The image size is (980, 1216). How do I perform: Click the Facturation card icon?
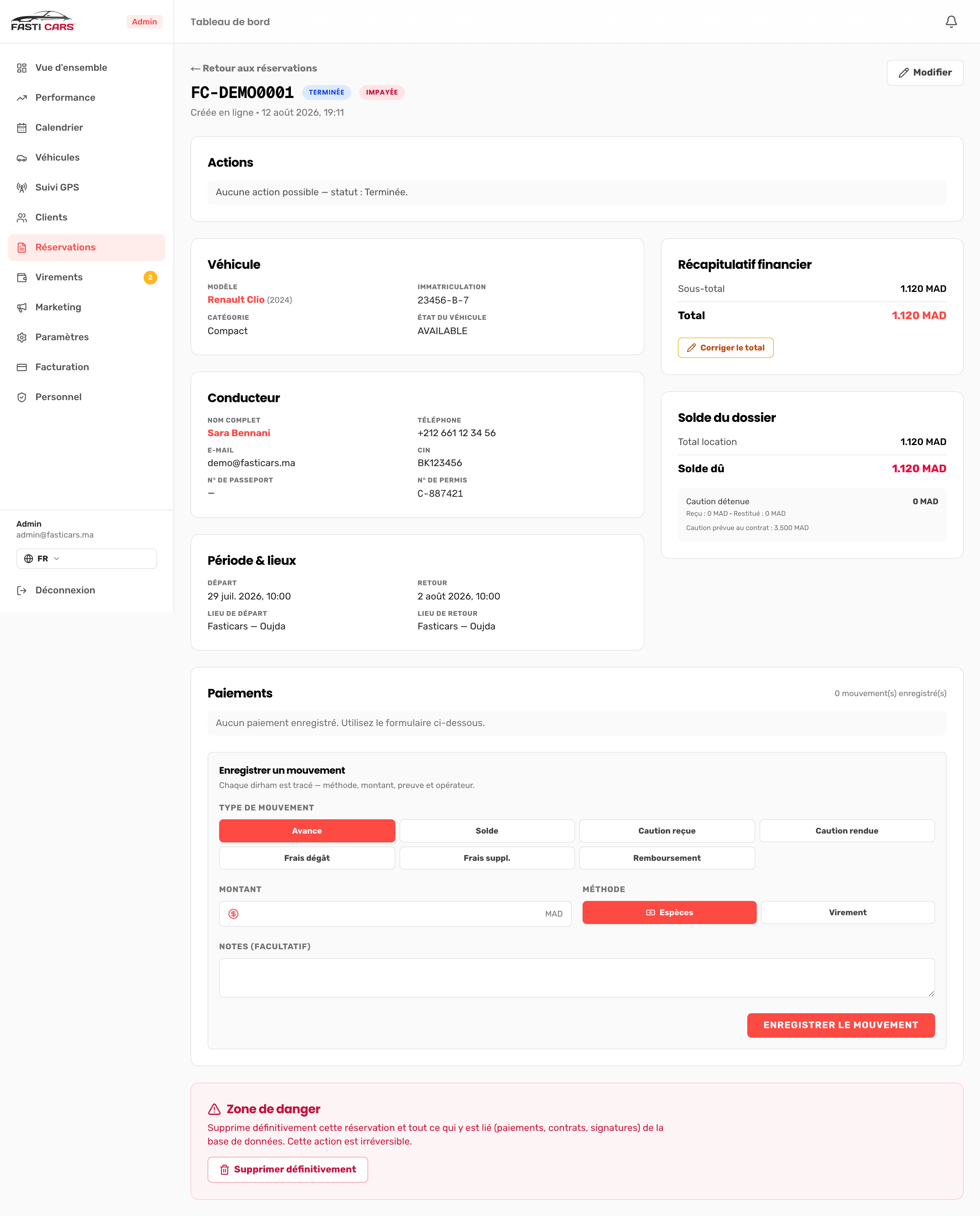pyautogui.click(x=22, y=367)
